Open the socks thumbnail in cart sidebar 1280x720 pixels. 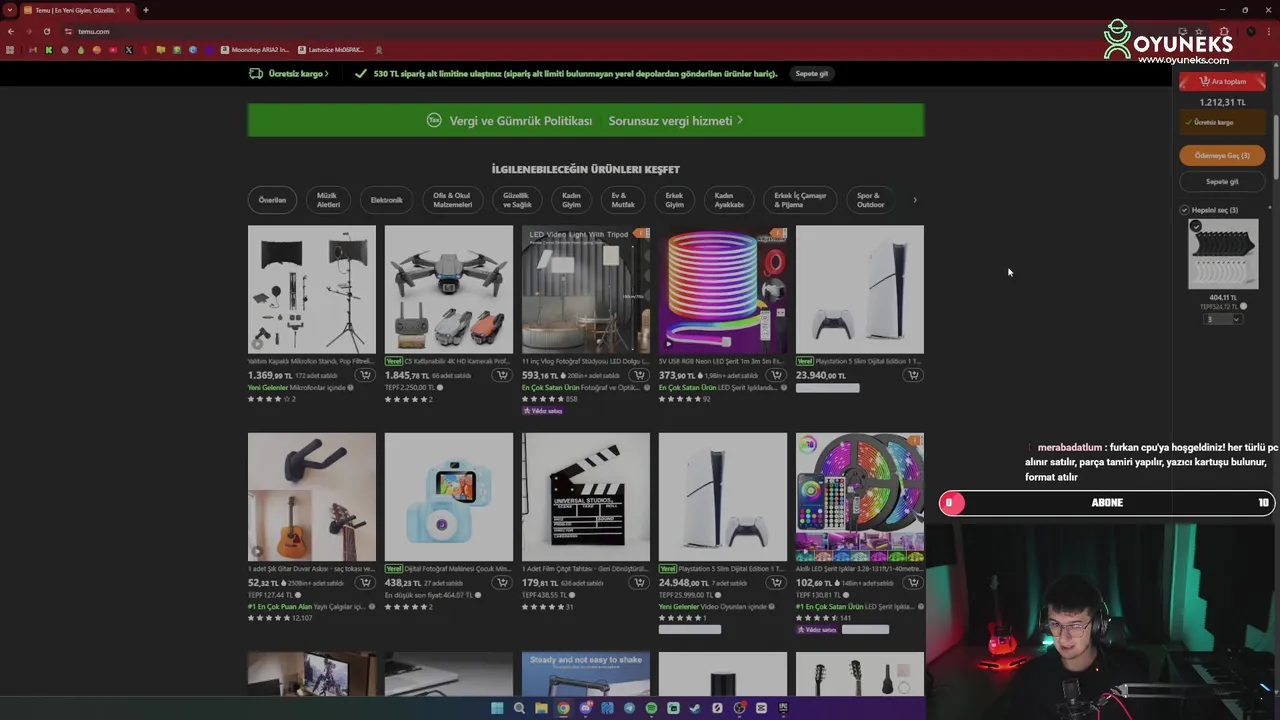click(x=1223, y=254)
